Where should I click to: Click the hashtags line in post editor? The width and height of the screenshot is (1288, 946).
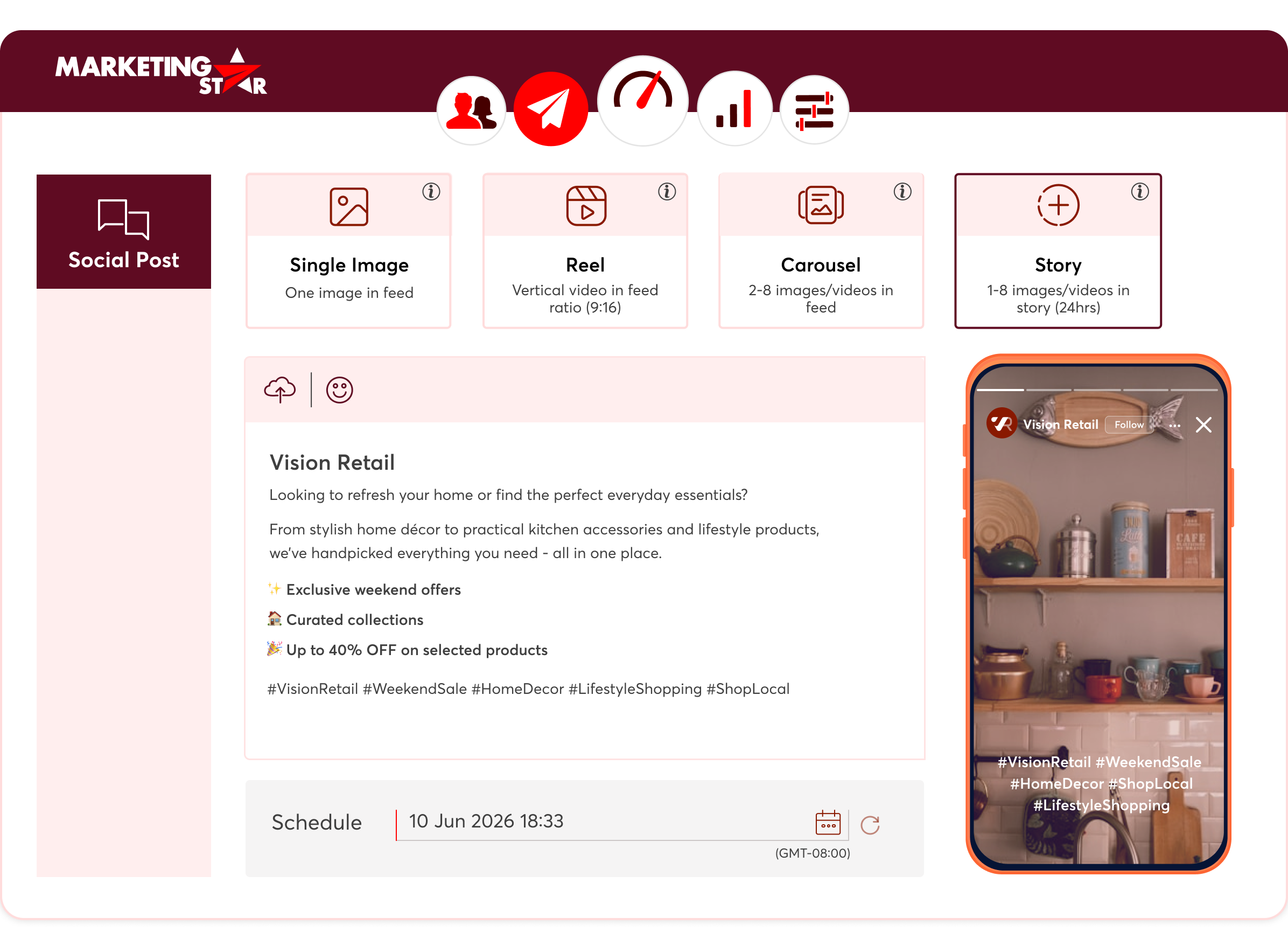click(x=528, y=689)
